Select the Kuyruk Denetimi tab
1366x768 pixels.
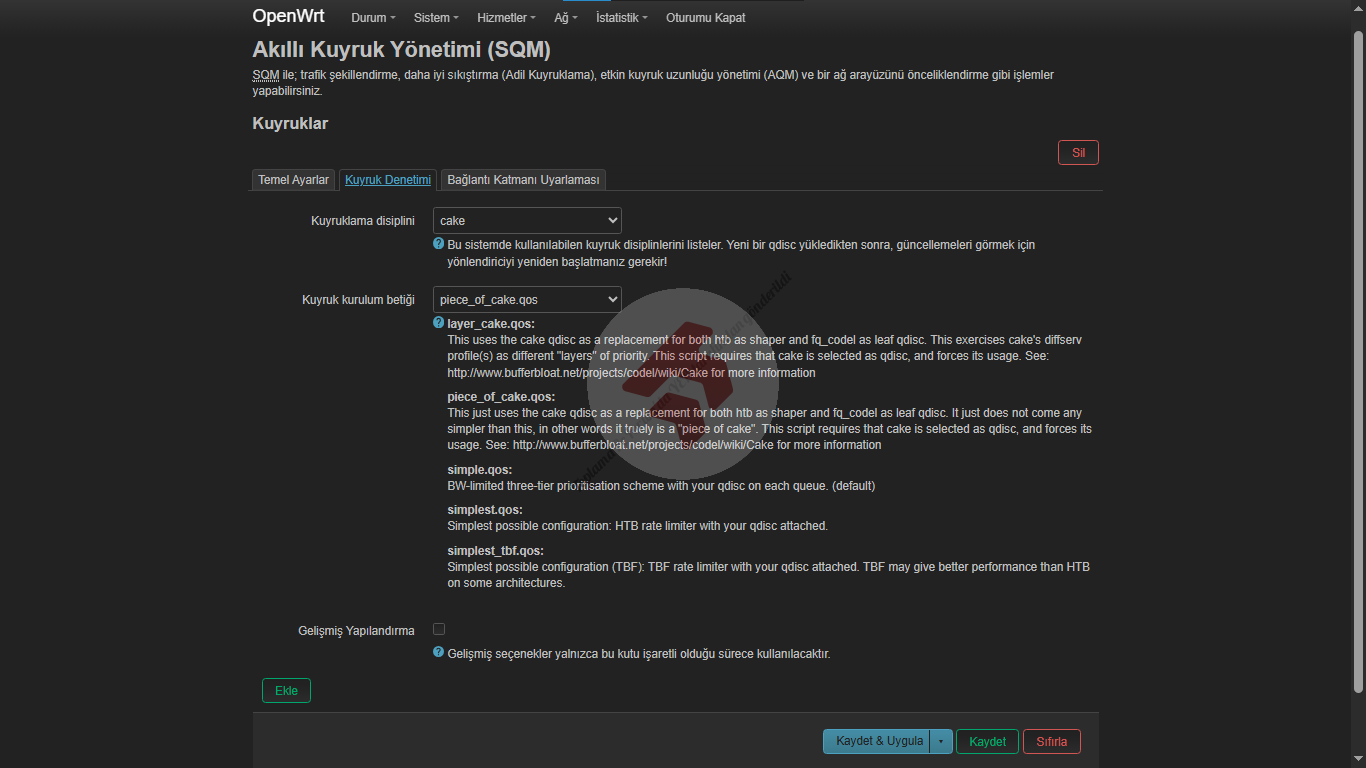[388, 180]
